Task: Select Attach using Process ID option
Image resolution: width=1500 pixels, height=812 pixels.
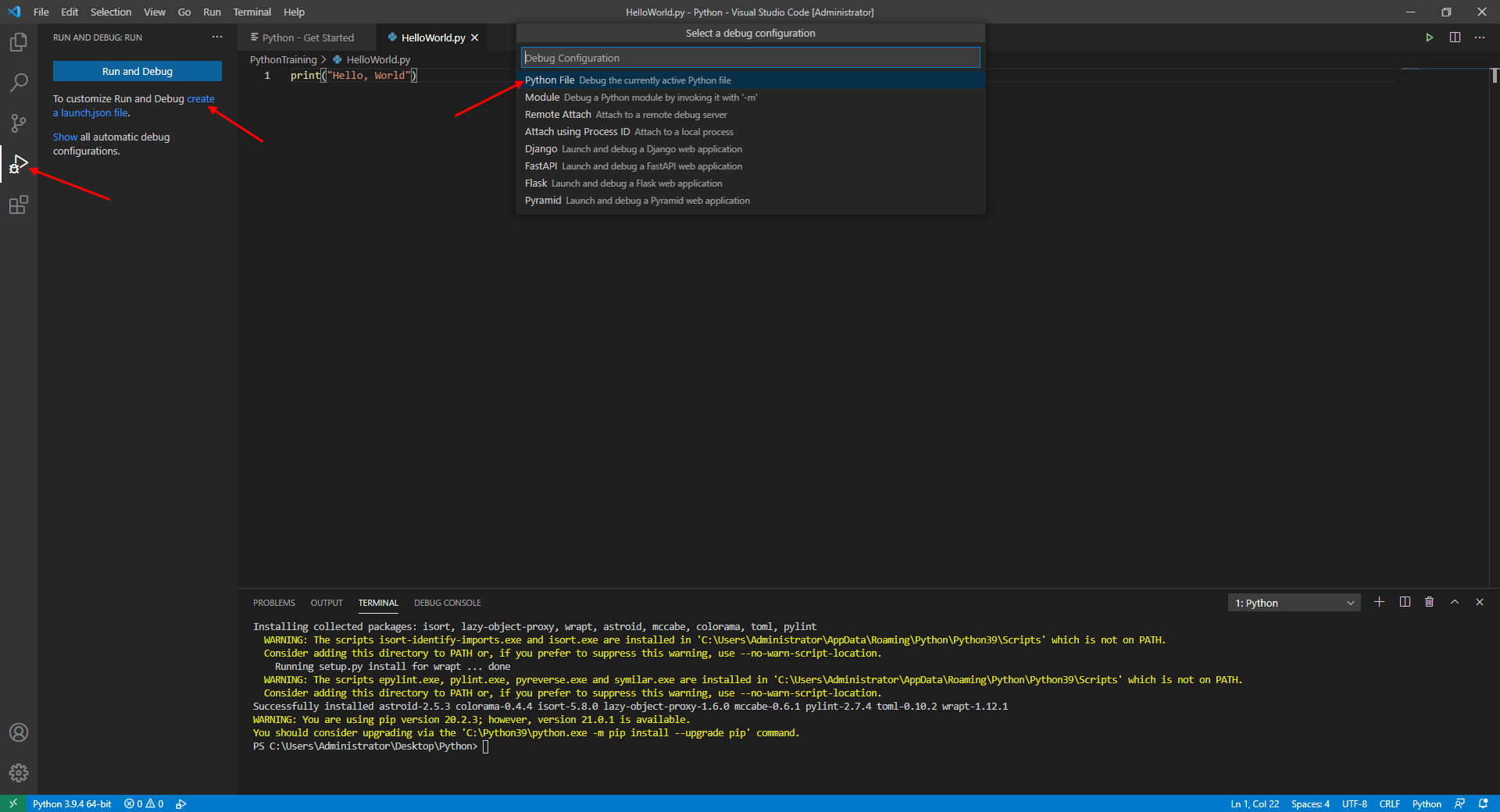Action: [750, 132]
